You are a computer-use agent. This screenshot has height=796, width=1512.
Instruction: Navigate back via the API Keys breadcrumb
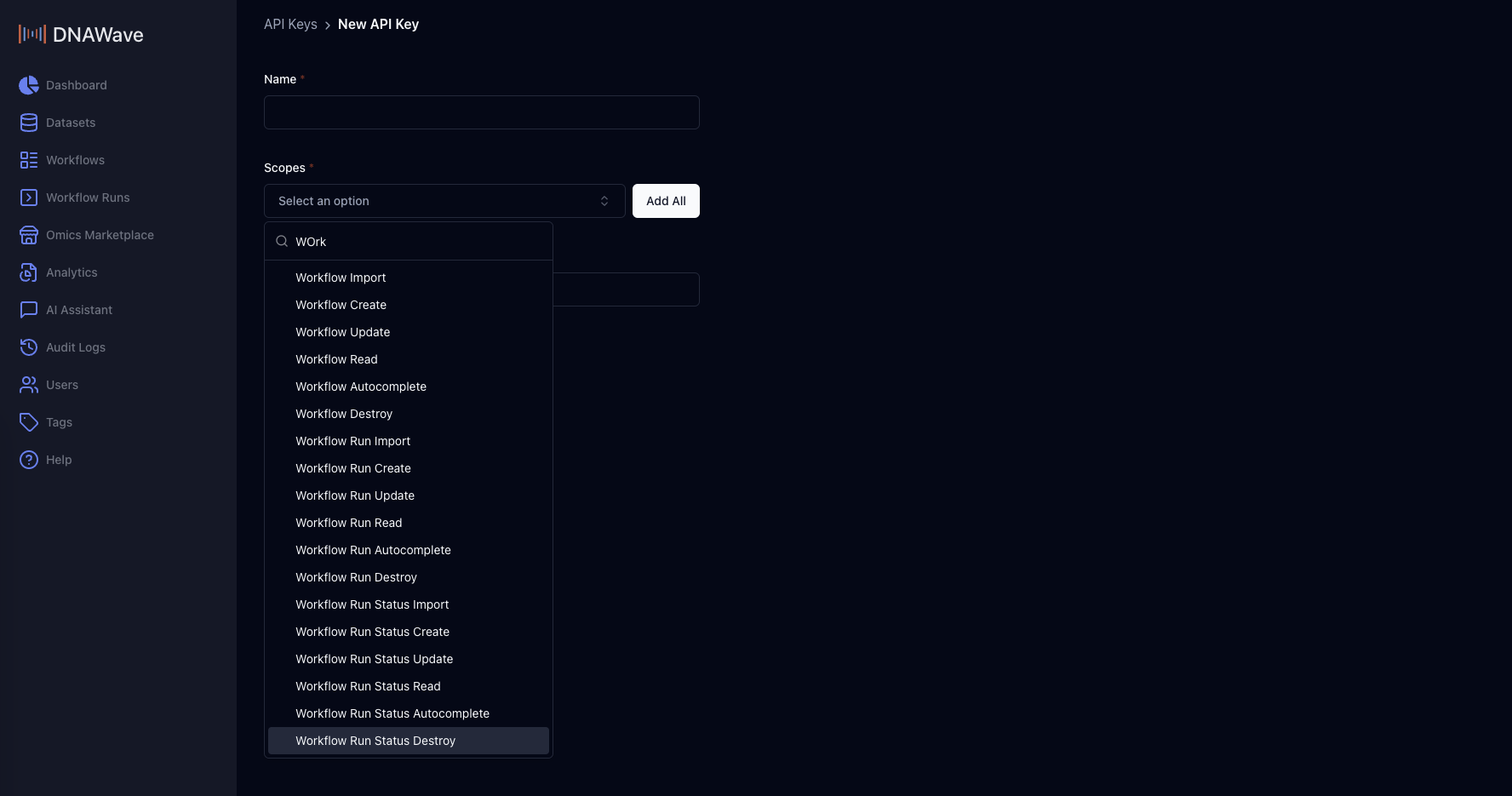click(x=290, y=24)
